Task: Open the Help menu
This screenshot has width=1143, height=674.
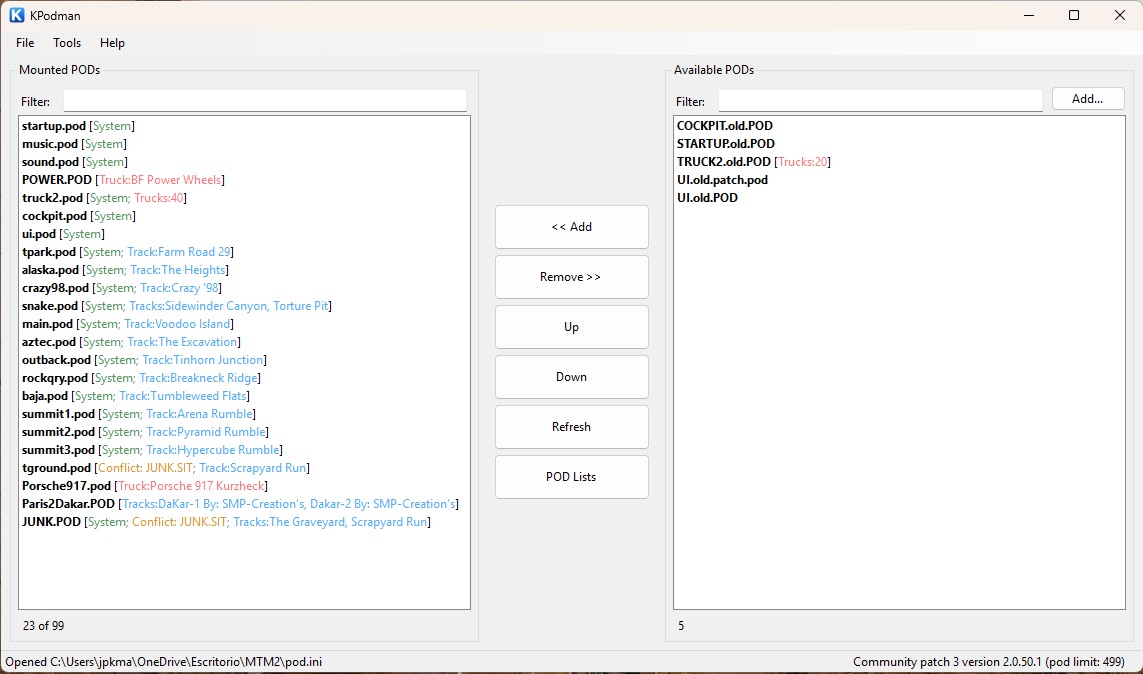Action: point(112,43)
